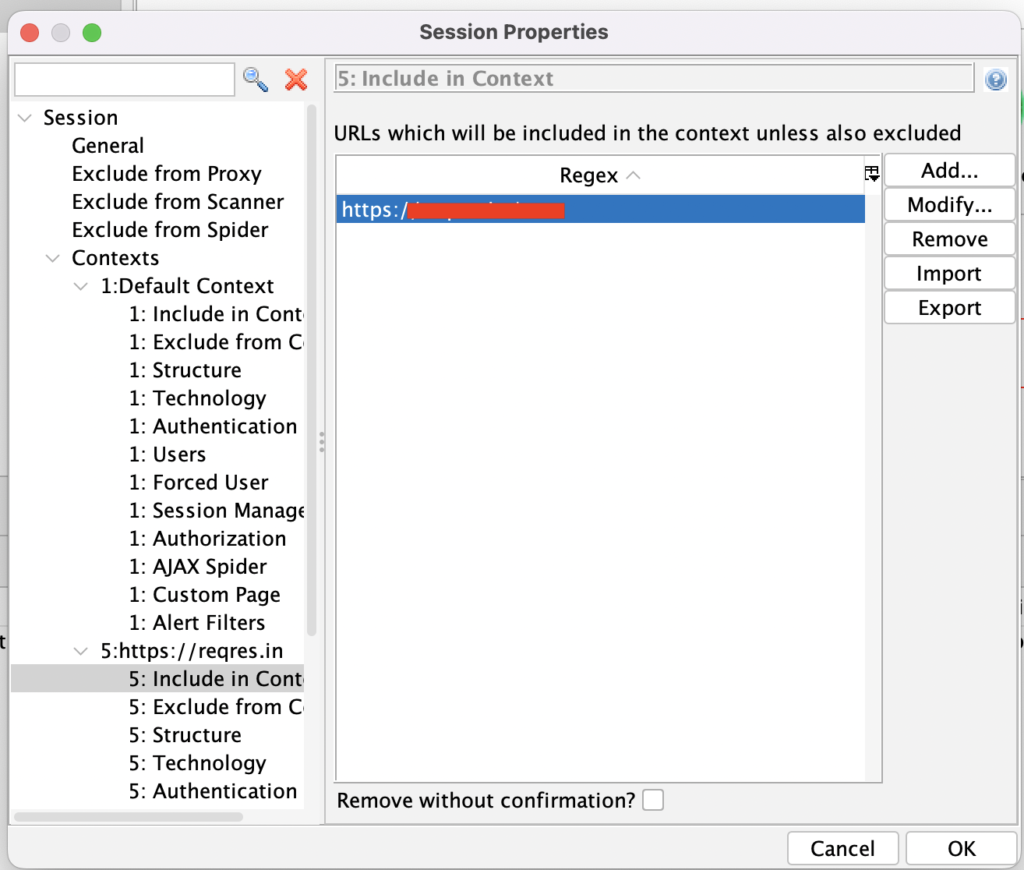Click the tree's horizontal scrollbar
Viewport: 1024px width, 870px height.
(x=129, y=816)
